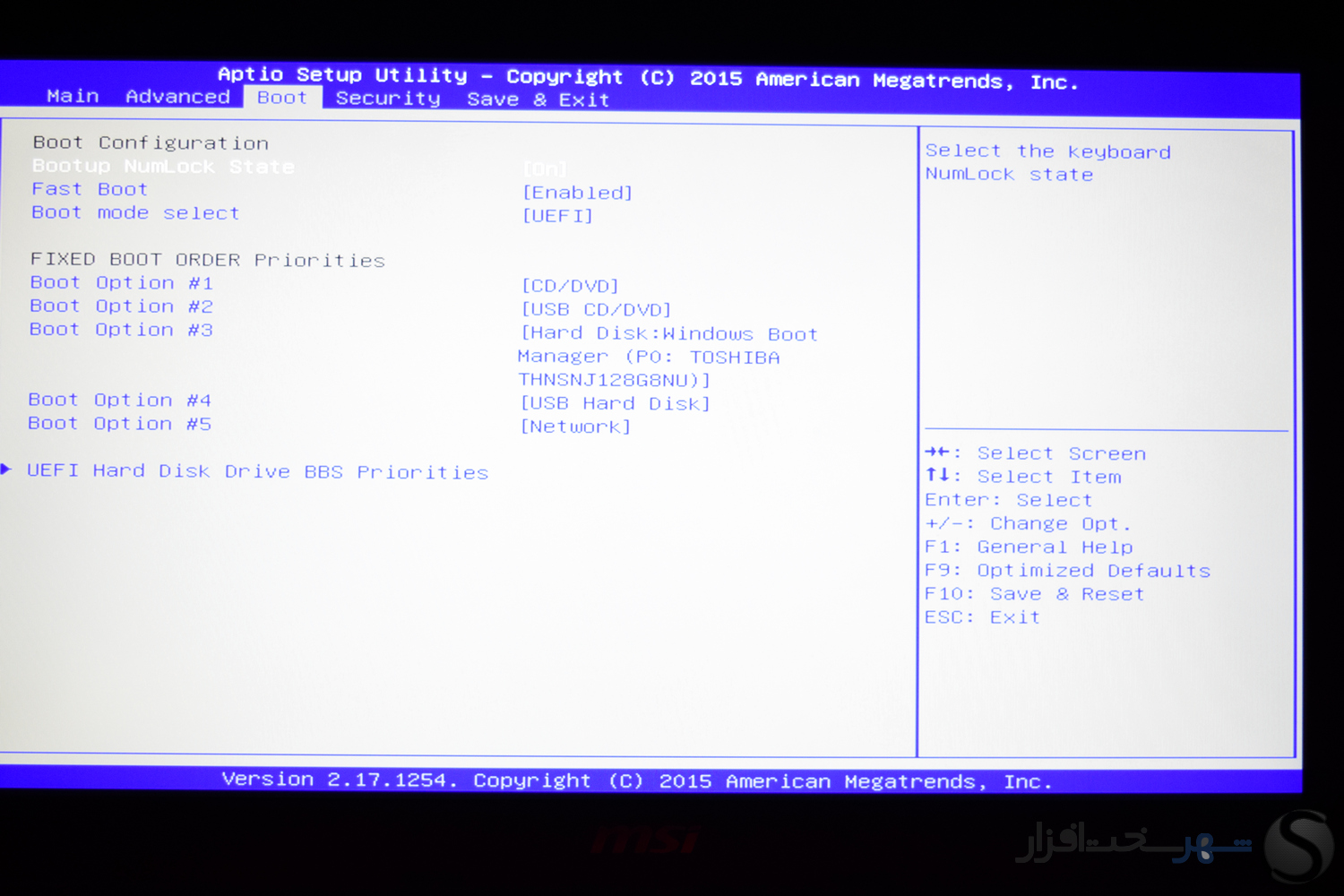Click the Select Screen arrows hint
Screen dimensions: 1344x896
[1035, 453]
